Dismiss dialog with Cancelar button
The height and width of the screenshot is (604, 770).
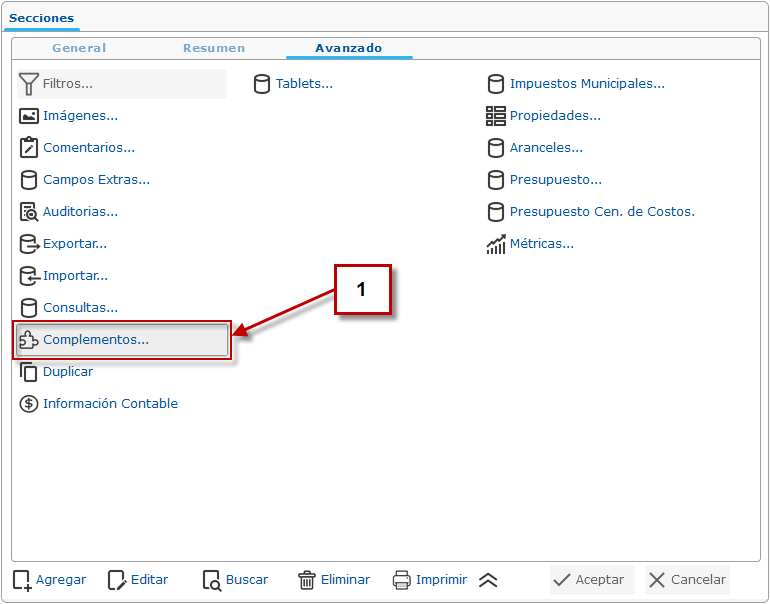click(687, 580)
